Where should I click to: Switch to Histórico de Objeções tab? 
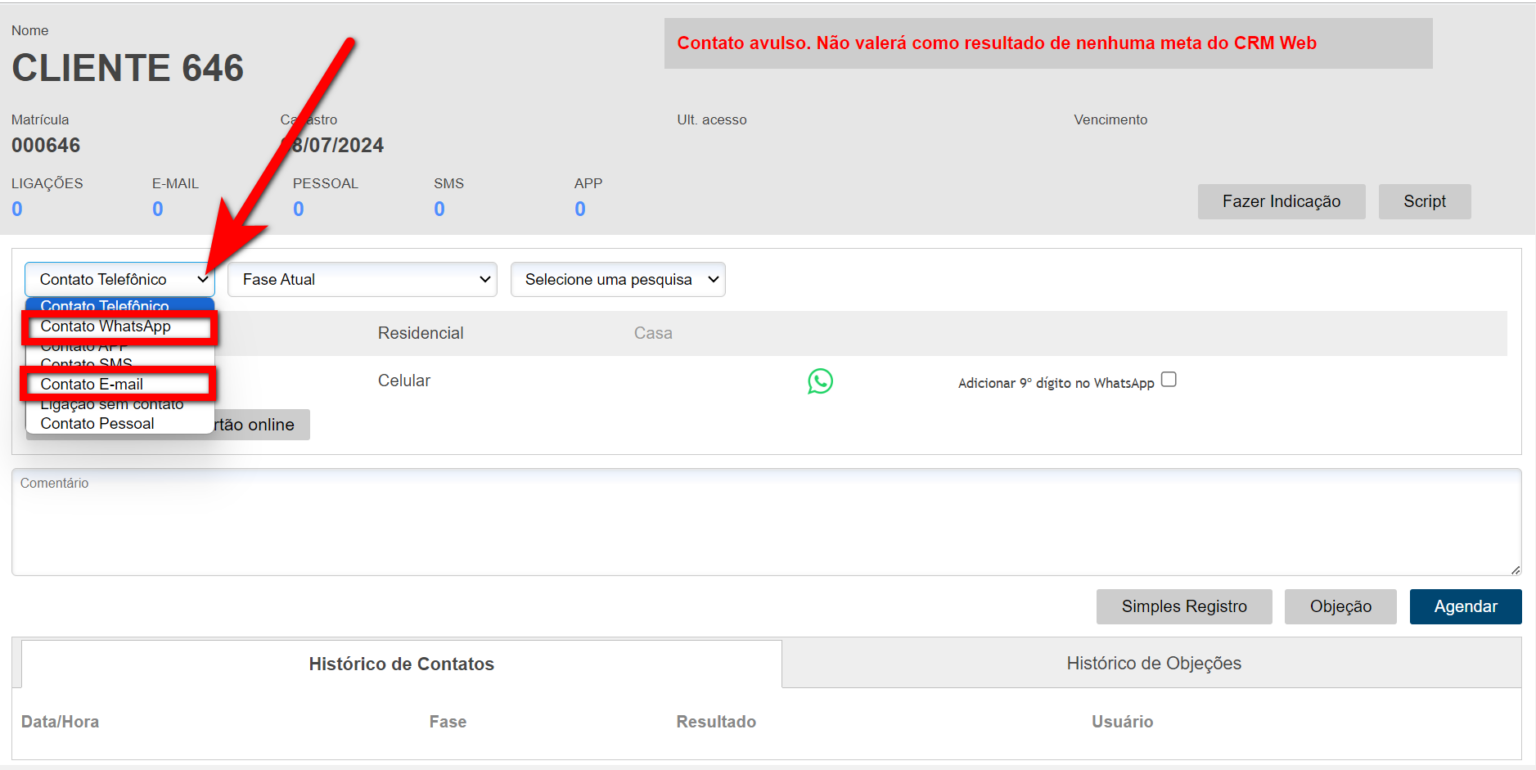[1153, 663]
